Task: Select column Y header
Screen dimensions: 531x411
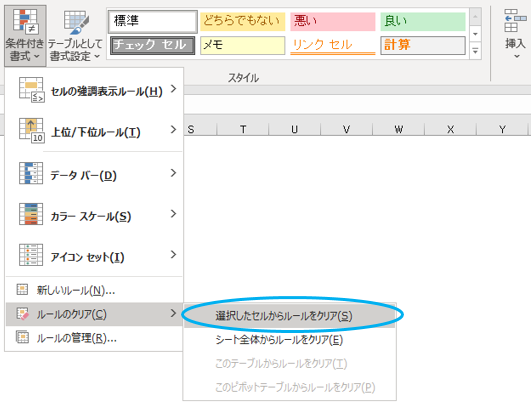Action: [x=502, y=129]
